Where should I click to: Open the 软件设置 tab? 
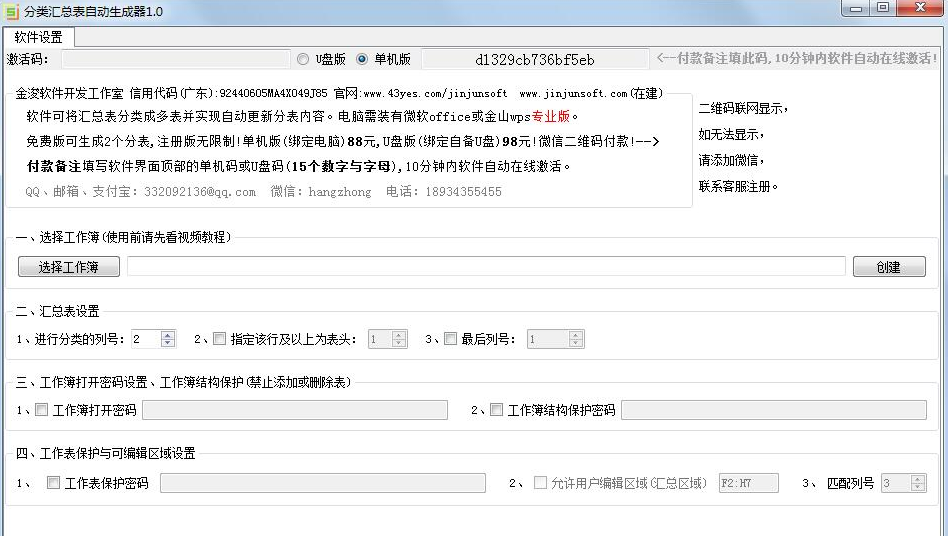click(x=38, y=37)
